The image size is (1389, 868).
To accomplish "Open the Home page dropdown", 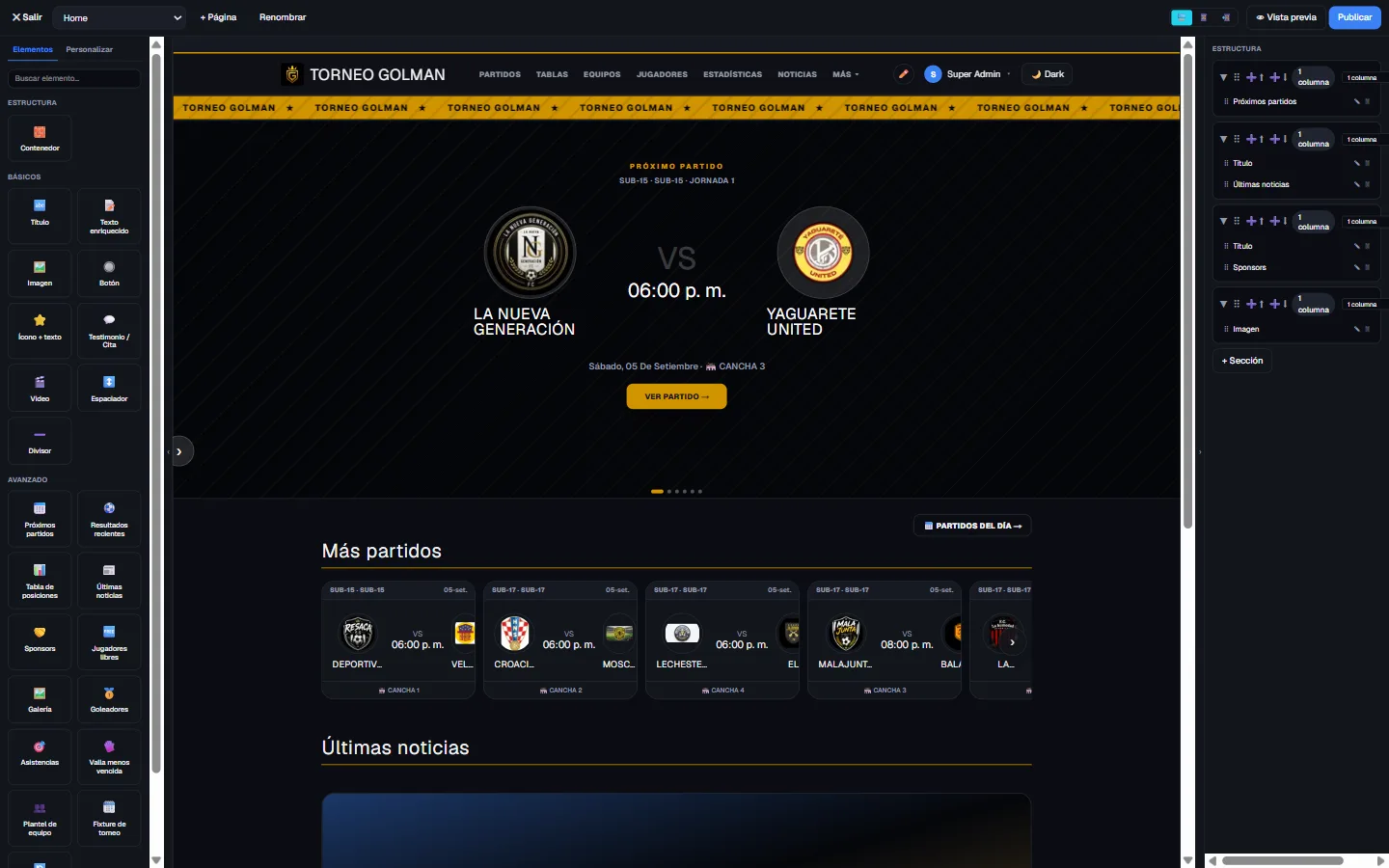I will tap(120, 17).
